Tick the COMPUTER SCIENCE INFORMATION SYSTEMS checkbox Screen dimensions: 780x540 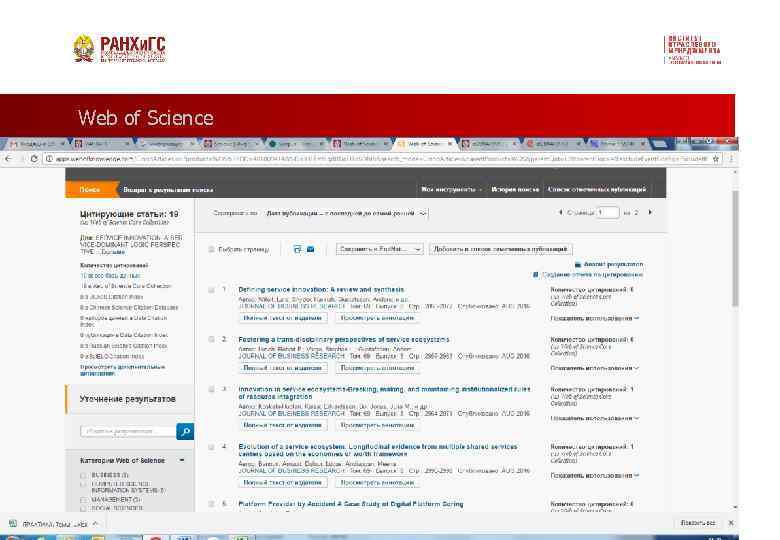coord(84,484)
